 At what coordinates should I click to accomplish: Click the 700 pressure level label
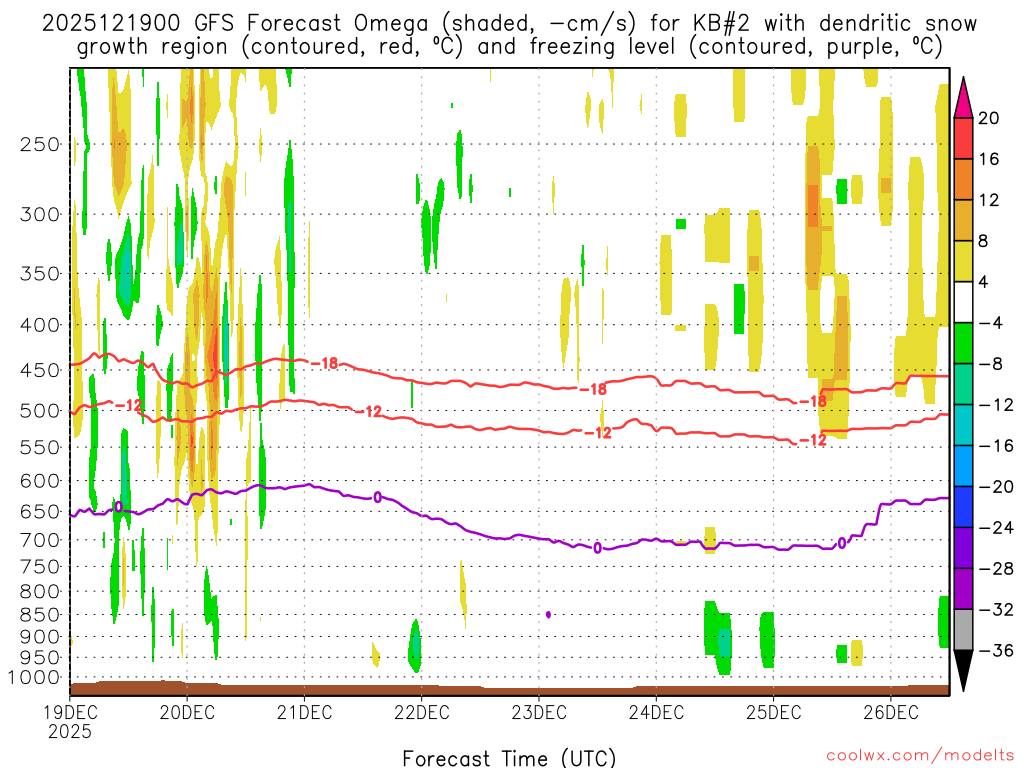click(x=40, y=540)
